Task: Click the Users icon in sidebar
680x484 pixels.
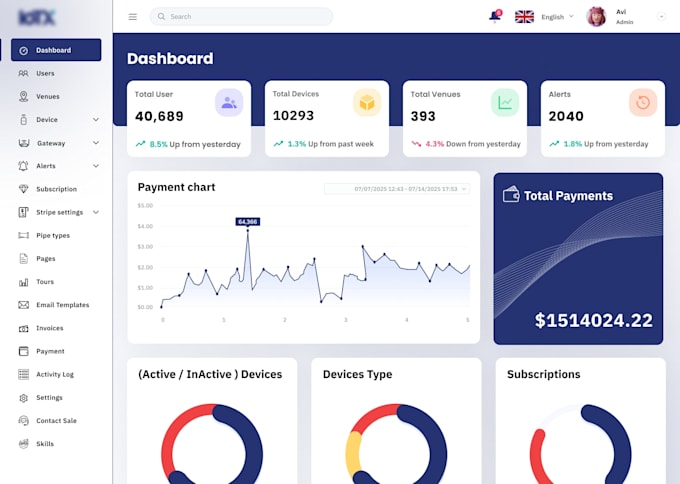Action: click(23, 73)
